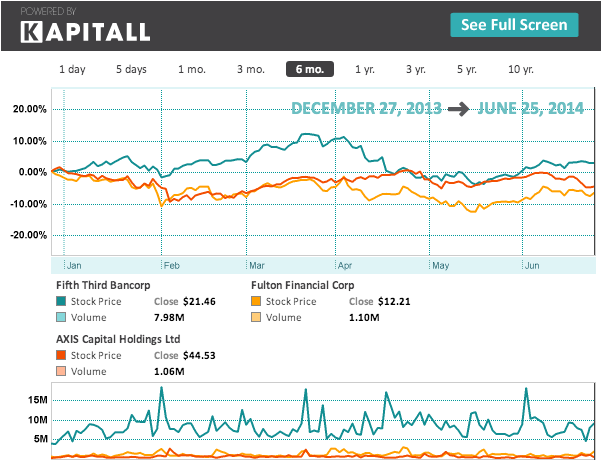Click the 1.06M volume value
Viewport: 603px width, 476px height.
[169, 371]
